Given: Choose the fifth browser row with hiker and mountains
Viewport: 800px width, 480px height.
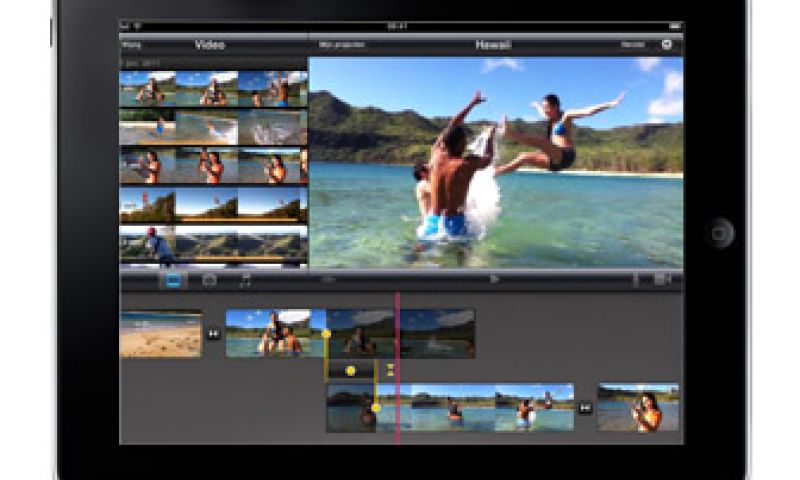Looking at the screenshot, I should pos(213,243).
